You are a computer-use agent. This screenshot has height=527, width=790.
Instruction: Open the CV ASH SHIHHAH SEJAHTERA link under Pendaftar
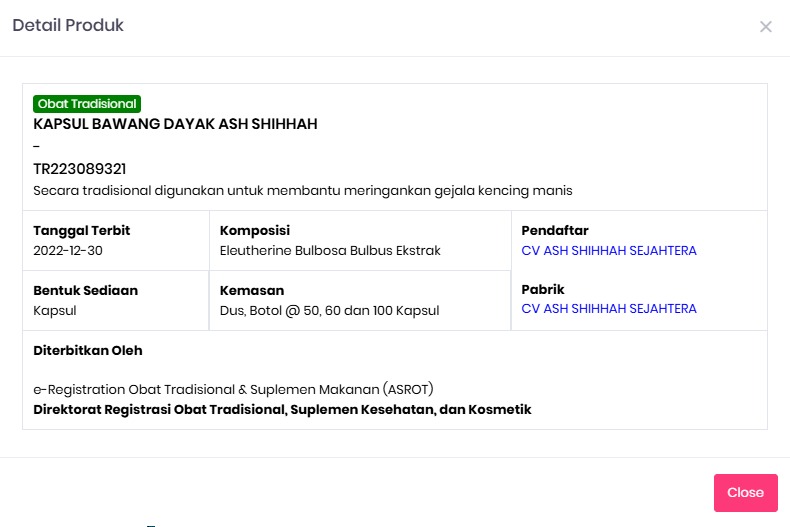[x=608, y=251]
